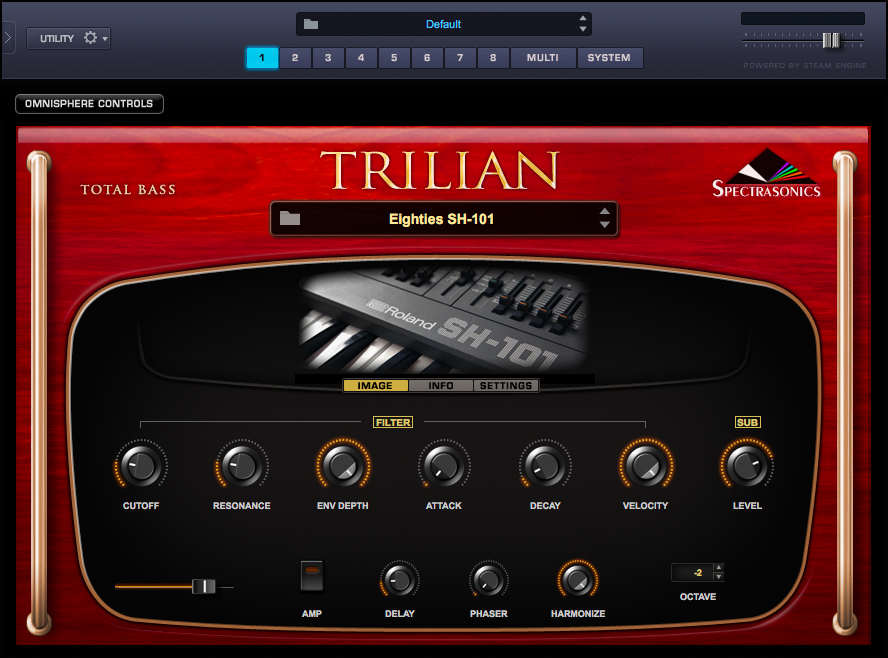Screen dimensions: 888x658
Task: Click the Roland SH-101 image thumbnail
Action: click(x=443, y=320)
